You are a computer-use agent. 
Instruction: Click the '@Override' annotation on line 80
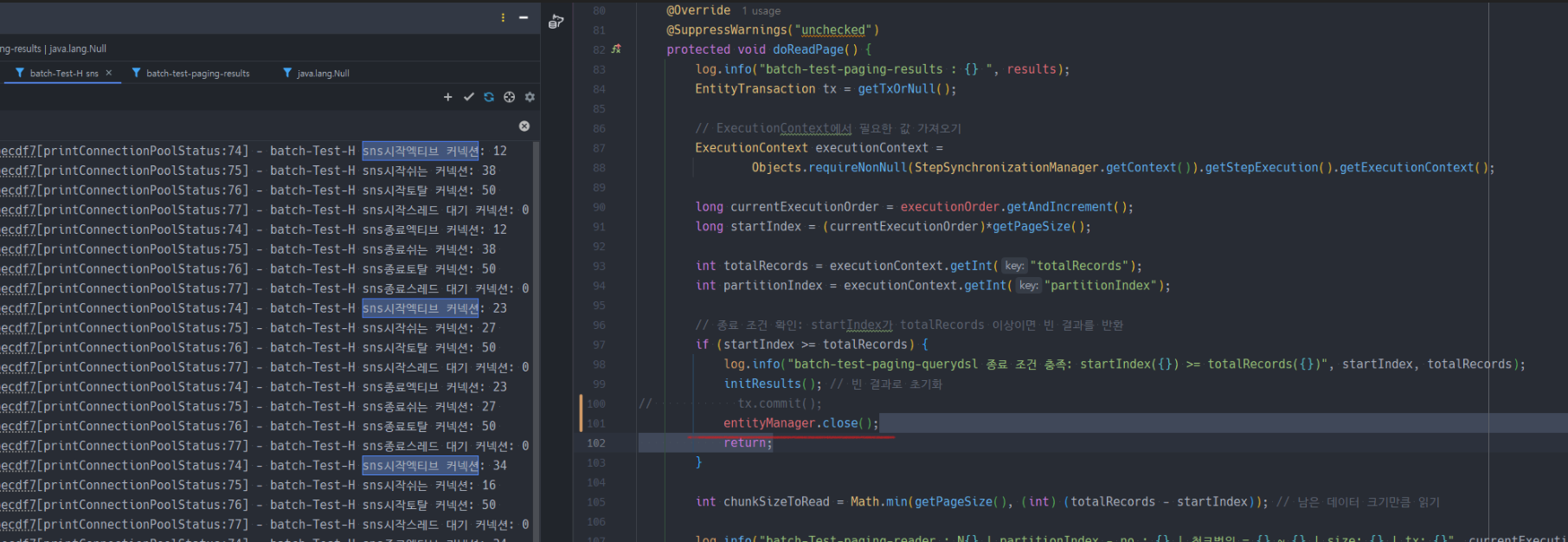click(698, 10)
